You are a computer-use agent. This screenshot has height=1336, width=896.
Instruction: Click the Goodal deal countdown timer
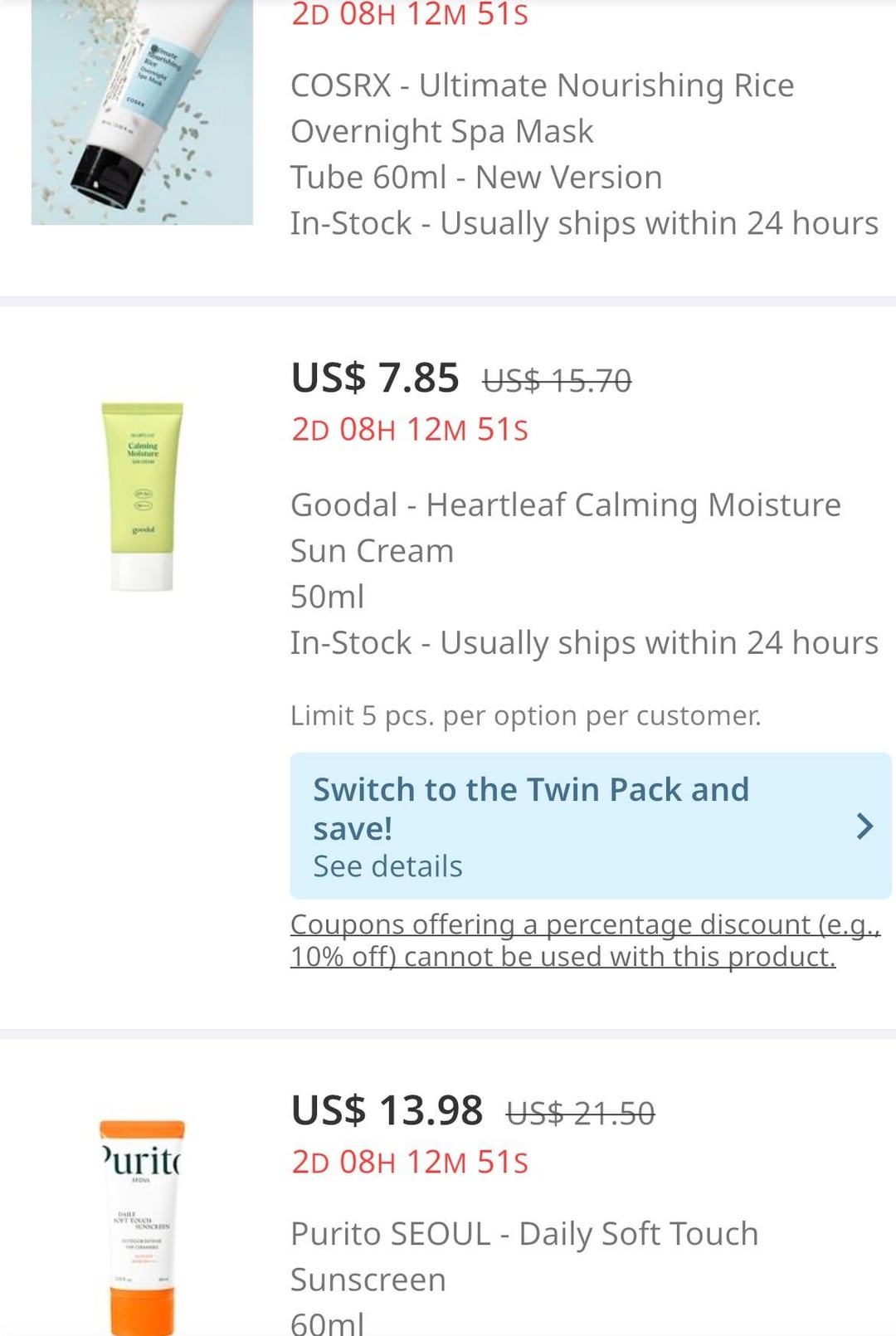coord(410,430)
